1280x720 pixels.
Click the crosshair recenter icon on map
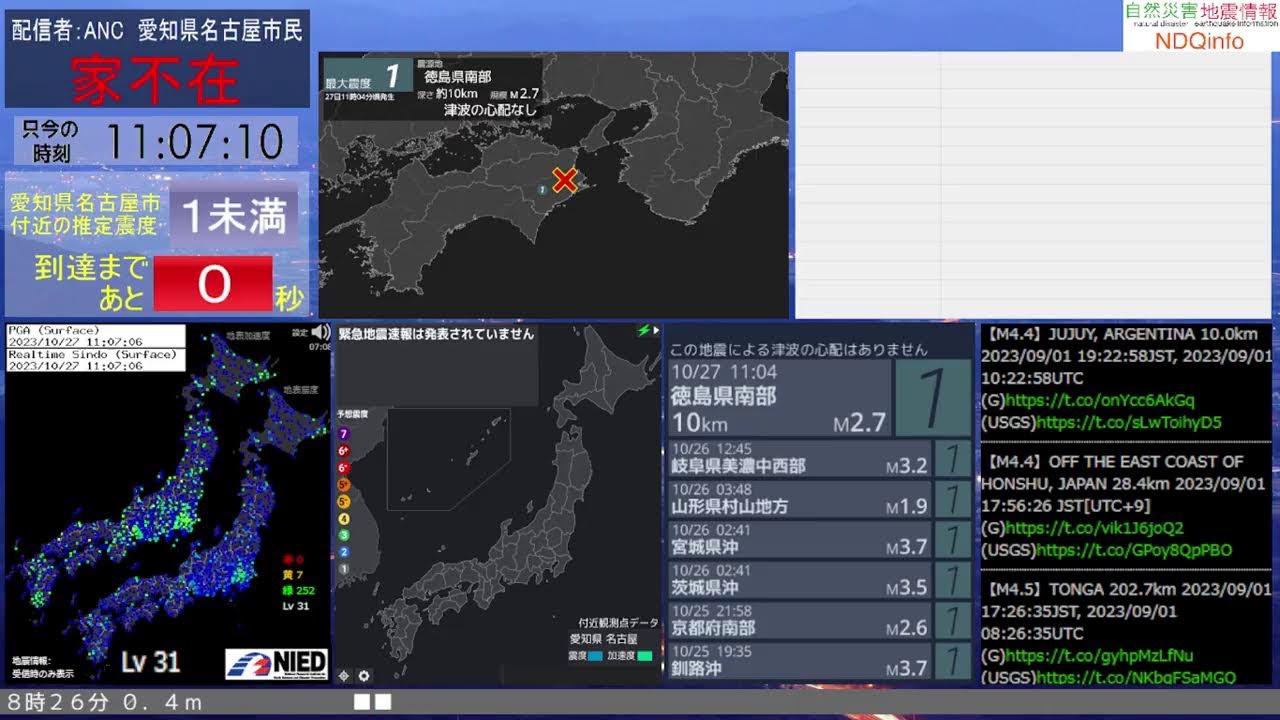click(x=344, y=676)
